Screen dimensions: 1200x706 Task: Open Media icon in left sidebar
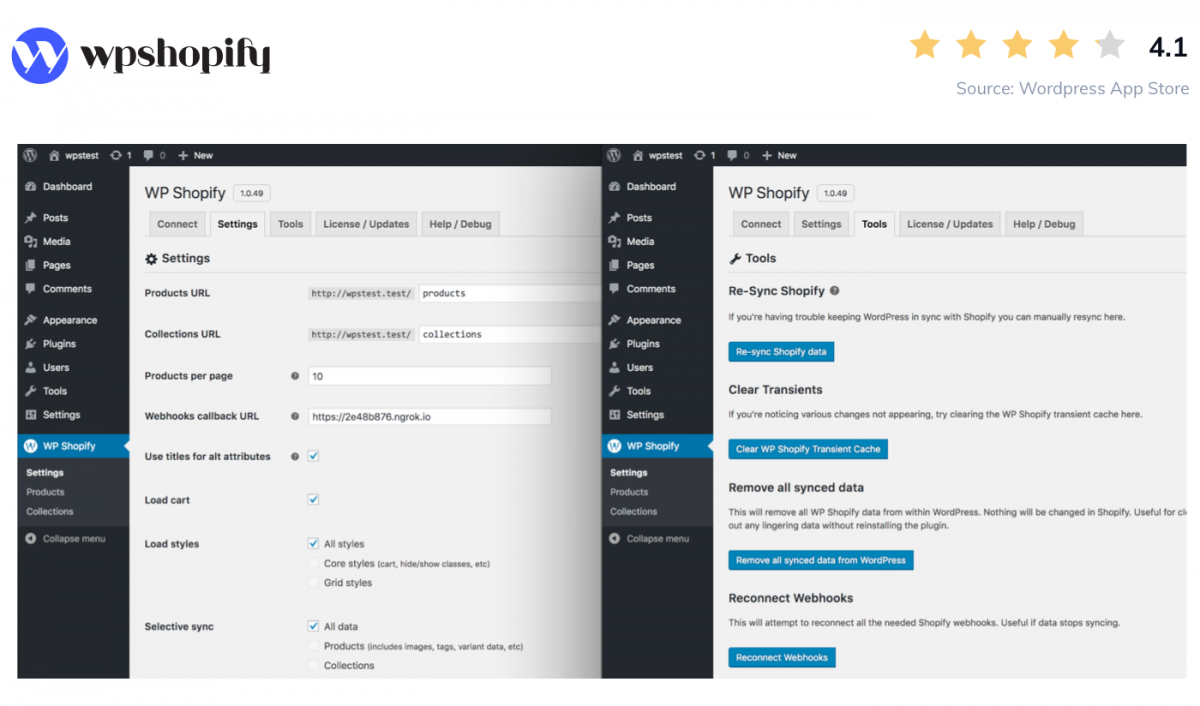click(x=31, y=241)
